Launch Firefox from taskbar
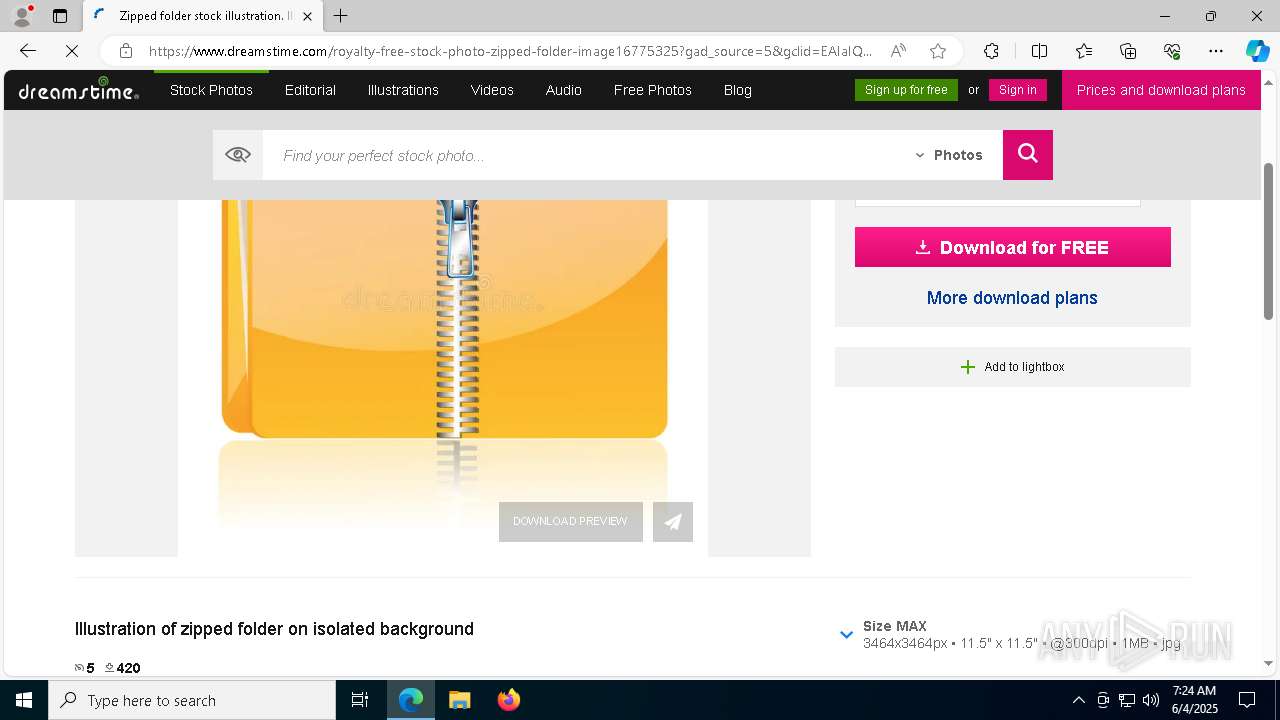 pyautogui.click(x=509, y=700)
